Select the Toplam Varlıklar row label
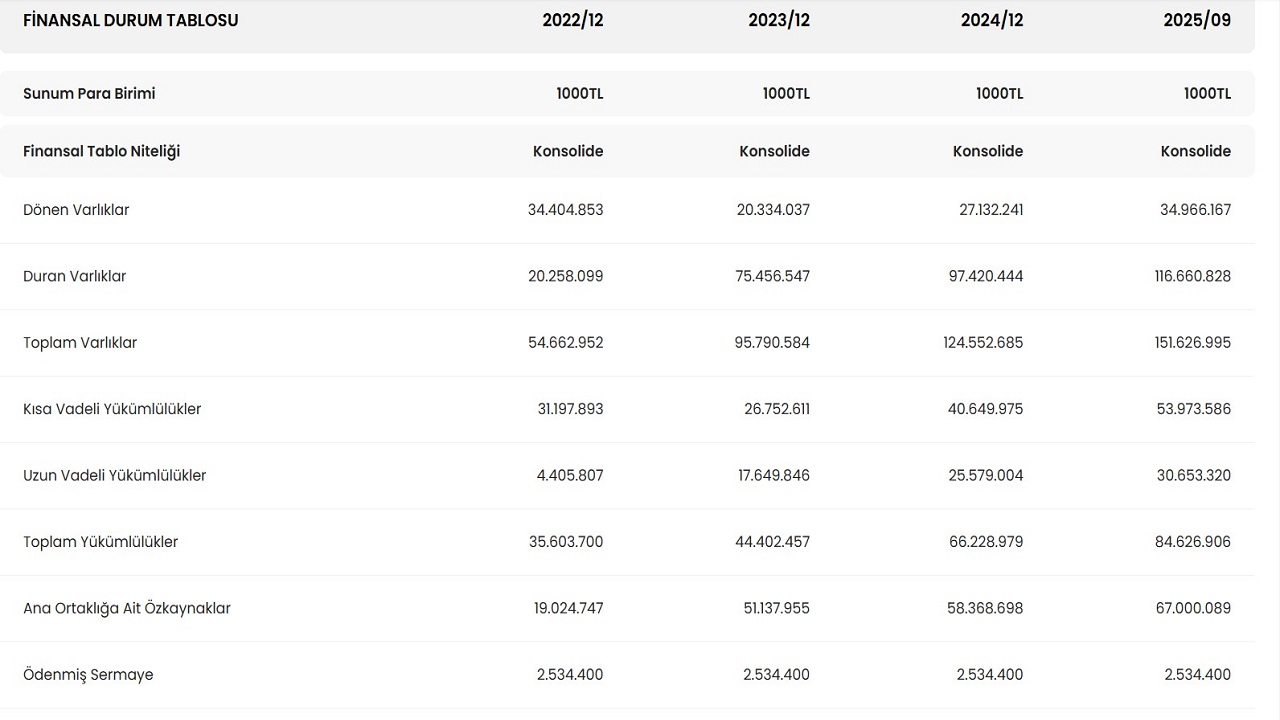Viewport: 1280px width, 720px height. click(x=80, y=343)
